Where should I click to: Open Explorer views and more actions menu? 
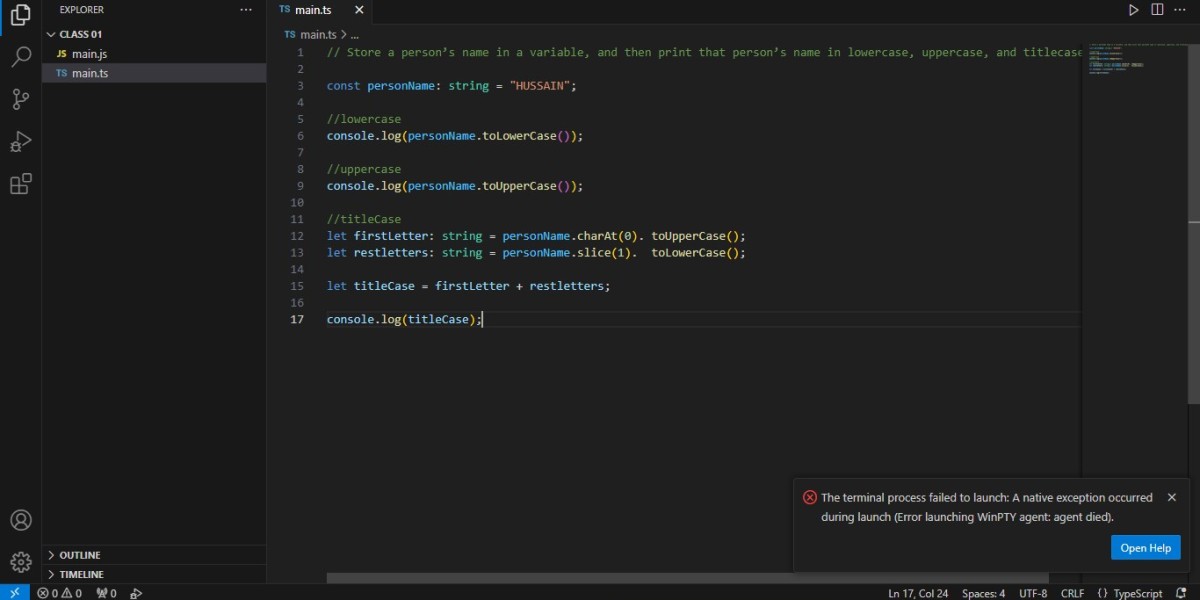[x=247, y=10]
